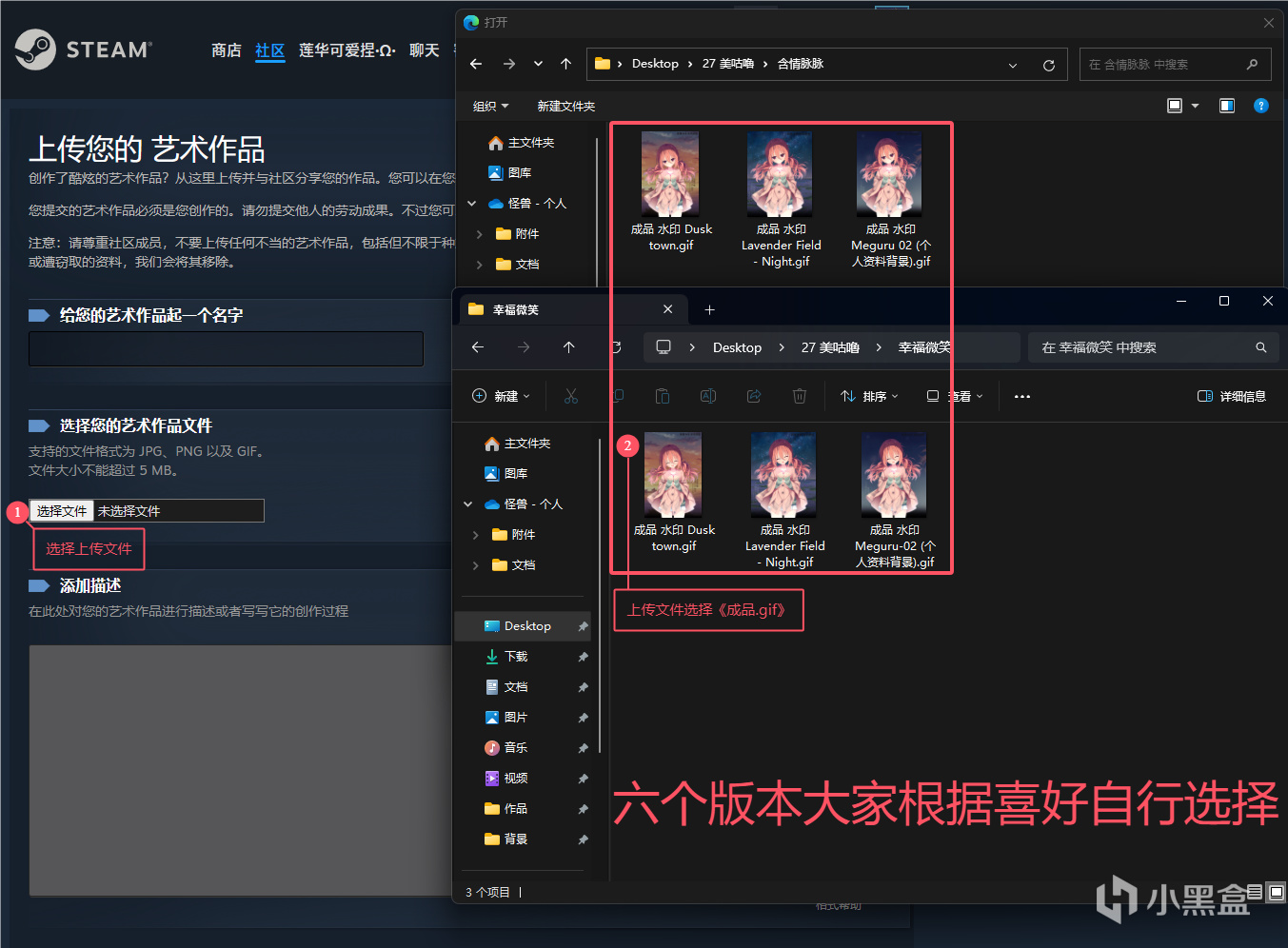Go back in the 打开 file dialog

point(476,64)
